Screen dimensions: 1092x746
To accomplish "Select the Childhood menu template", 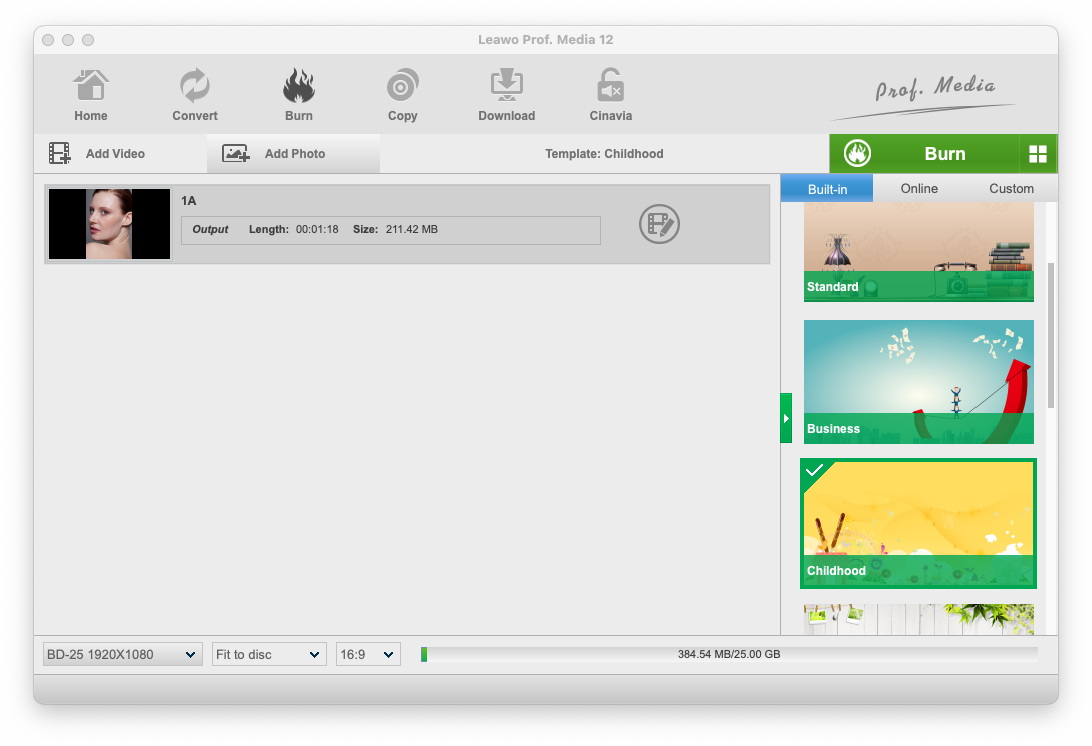I will click(x=919, y=523).
